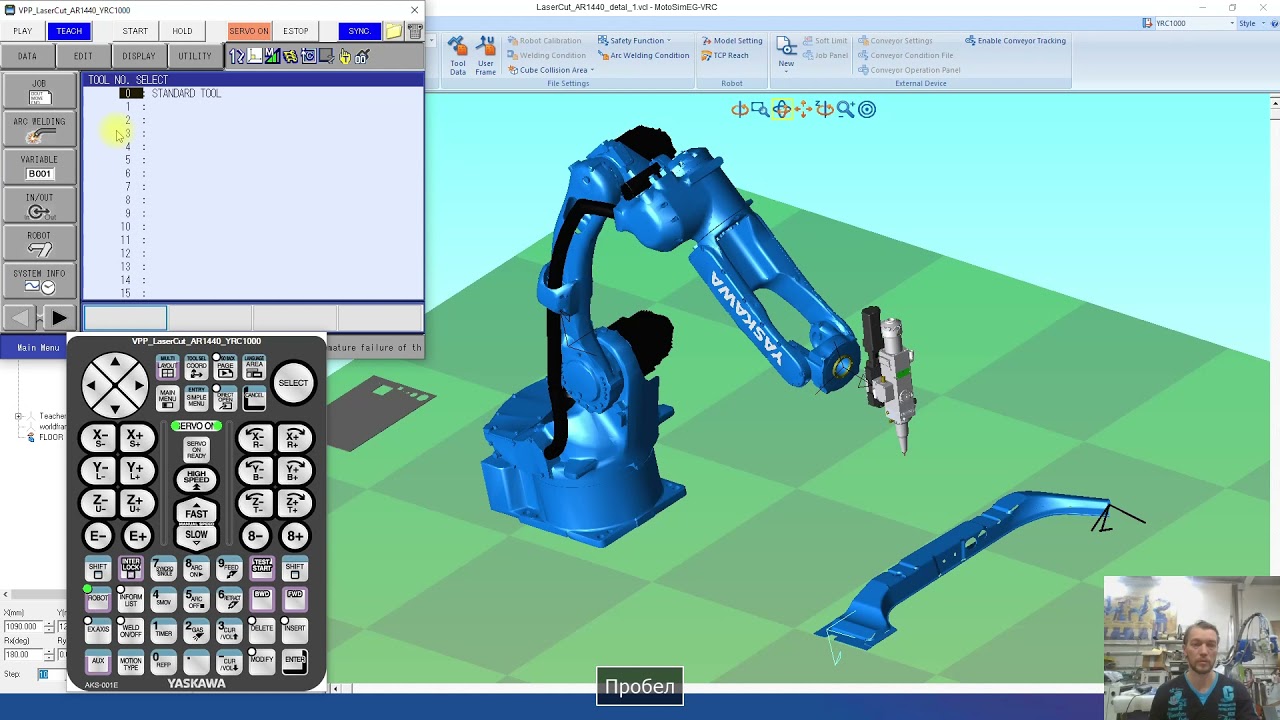Viewport: 1280px width, 720px height.
Task: Click the START button
Action: [135, 31]
